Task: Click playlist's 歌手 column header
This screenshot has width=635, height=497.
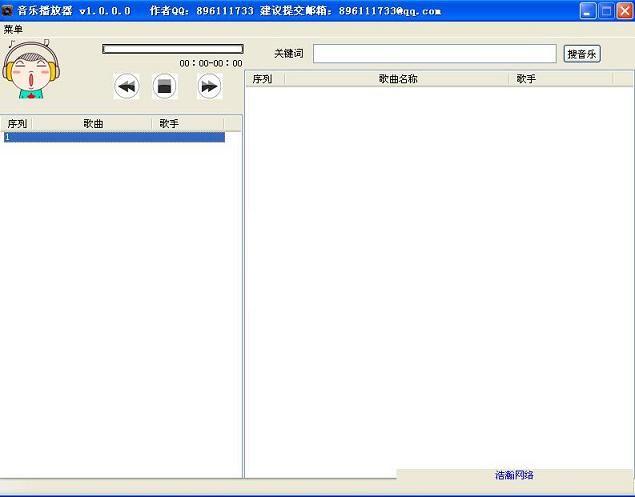Action: pos(169,124)
